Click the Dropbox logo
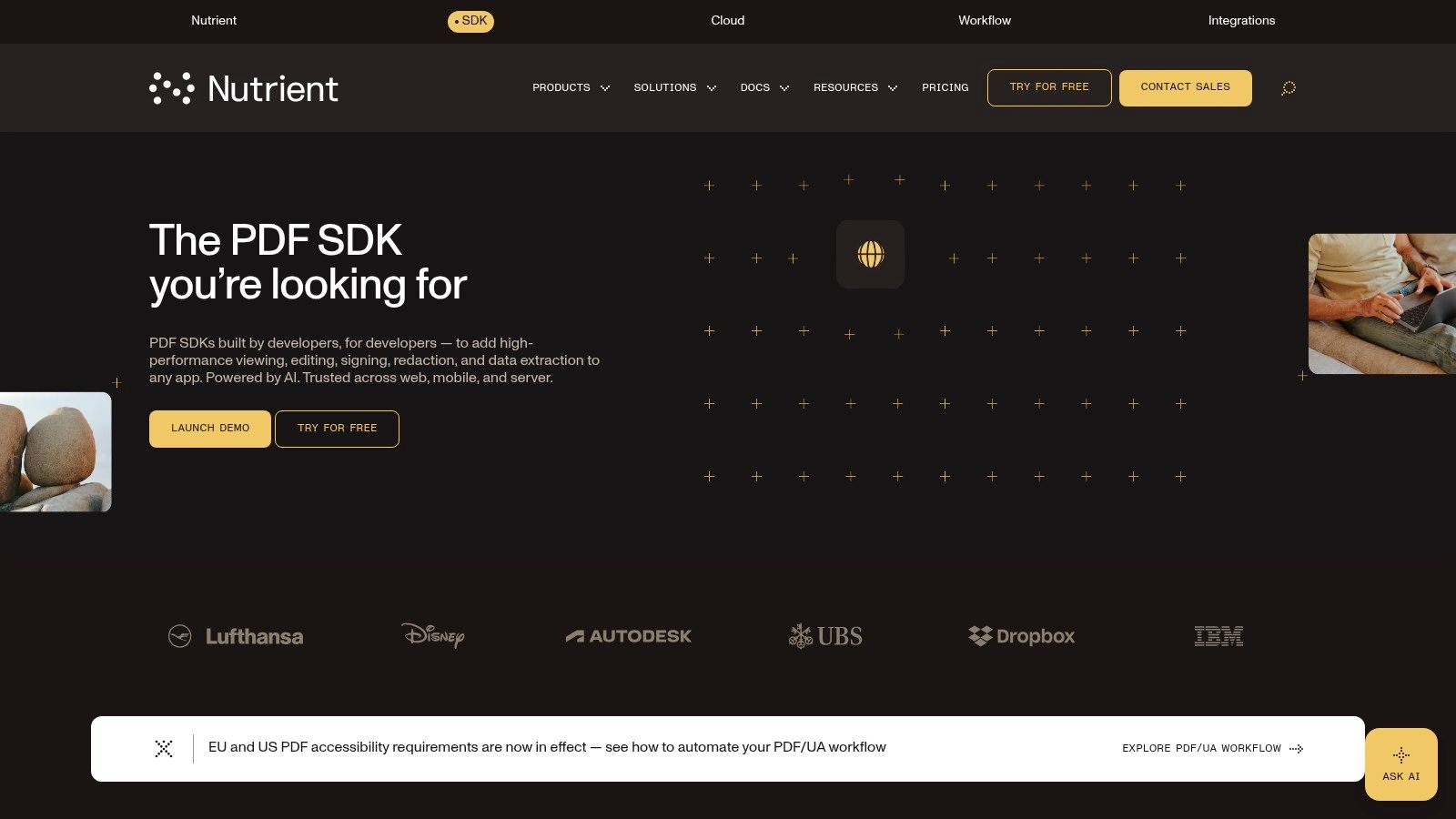 pos(1021,636)
